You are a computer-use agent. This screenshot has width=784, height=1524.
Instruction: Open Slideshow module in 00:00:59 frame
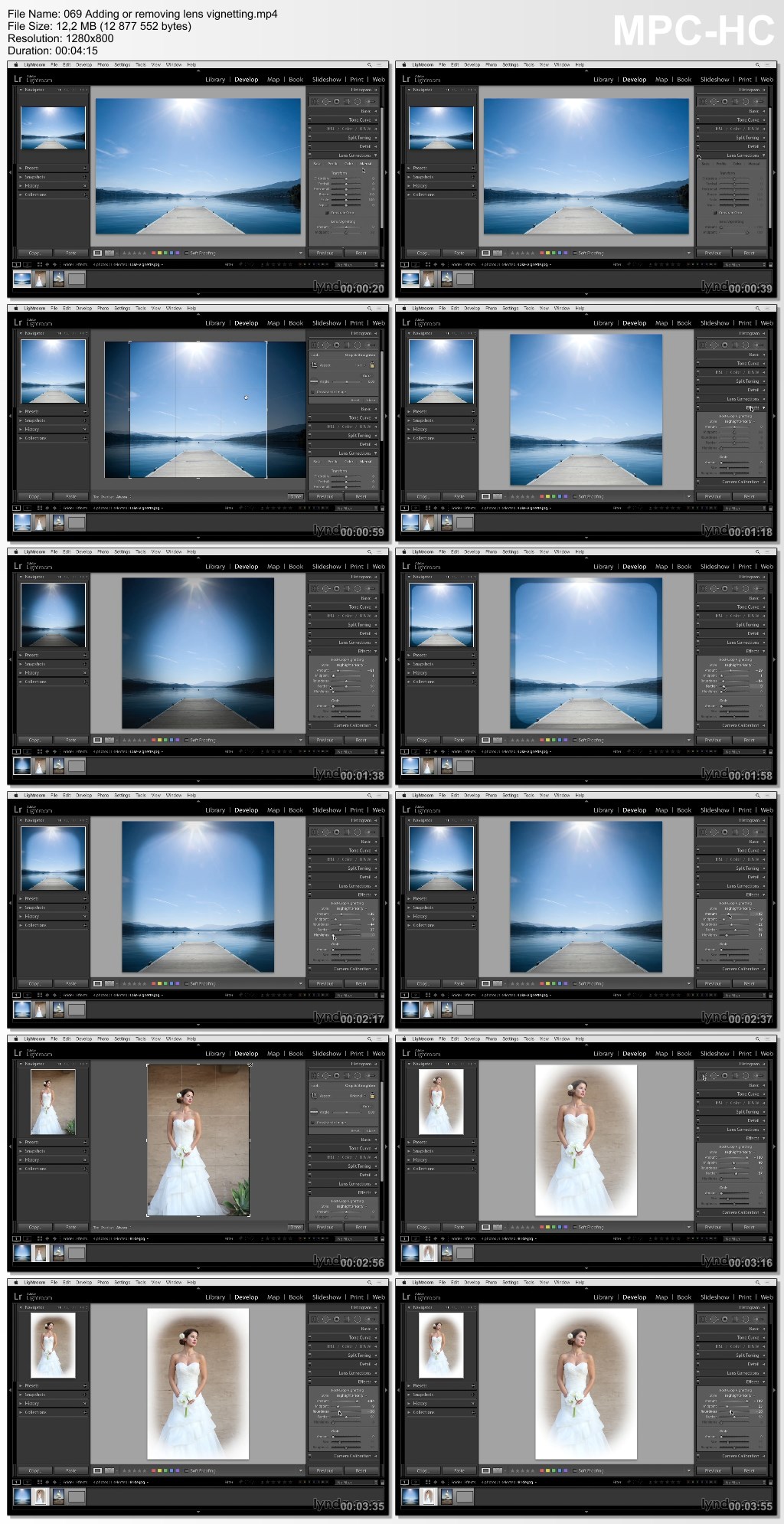tap(327, 323)
